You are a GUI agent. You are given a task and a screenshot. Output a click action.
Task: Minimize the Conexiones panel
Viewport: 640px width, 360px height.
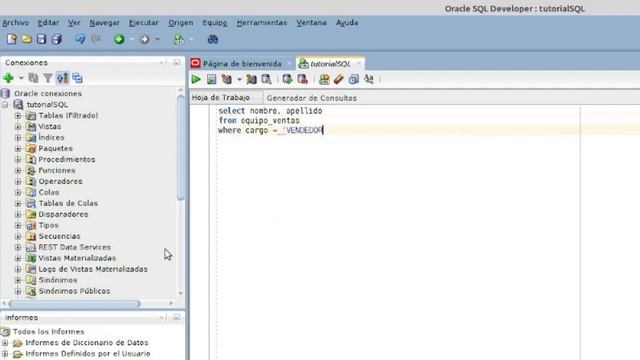pyautogui.click(x=176, y=62)
